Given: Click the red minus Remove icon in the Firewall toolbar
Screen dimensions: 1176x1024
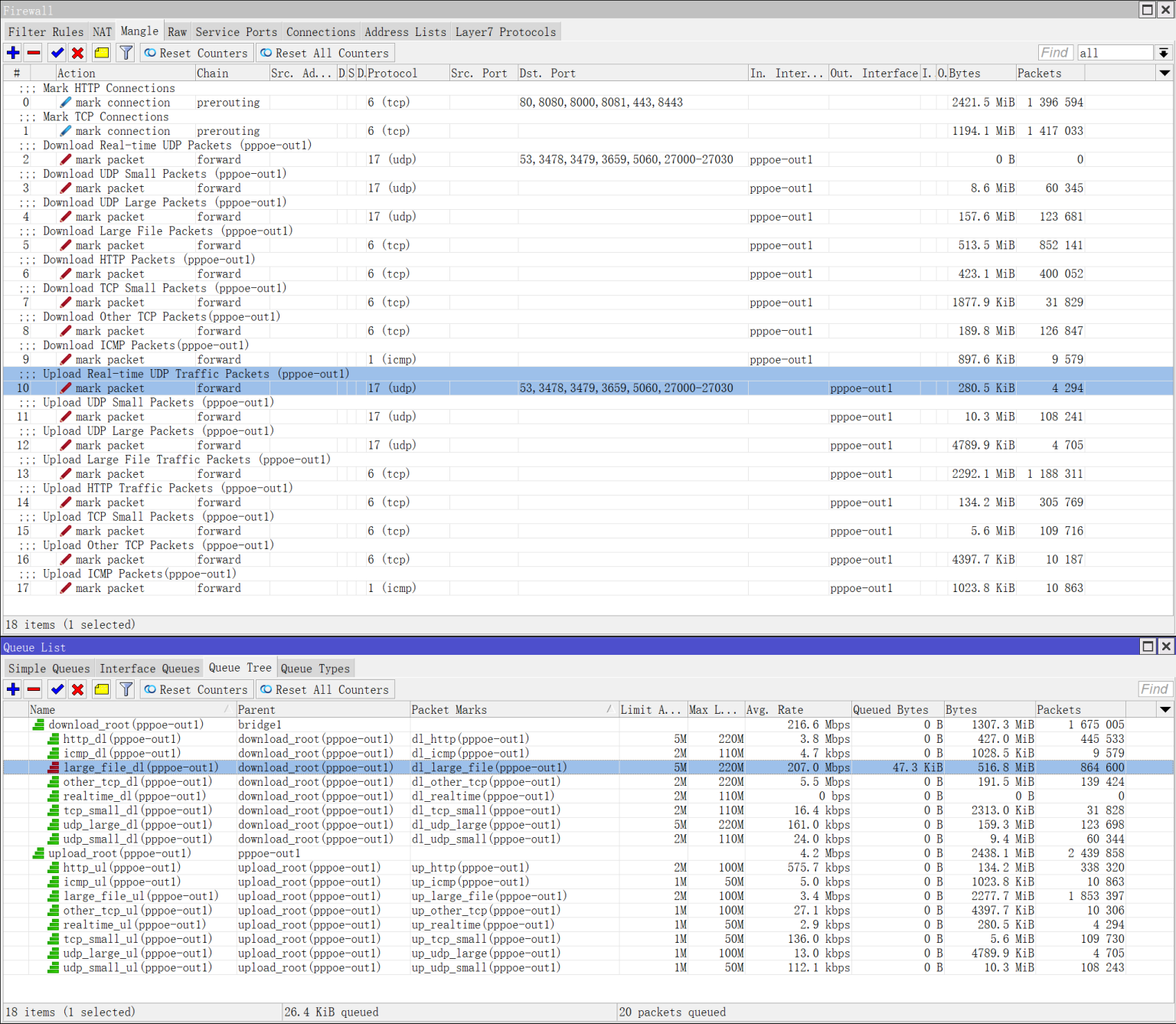Looking at the screenshot, I should pyautogui.click(x=34, y=53).
